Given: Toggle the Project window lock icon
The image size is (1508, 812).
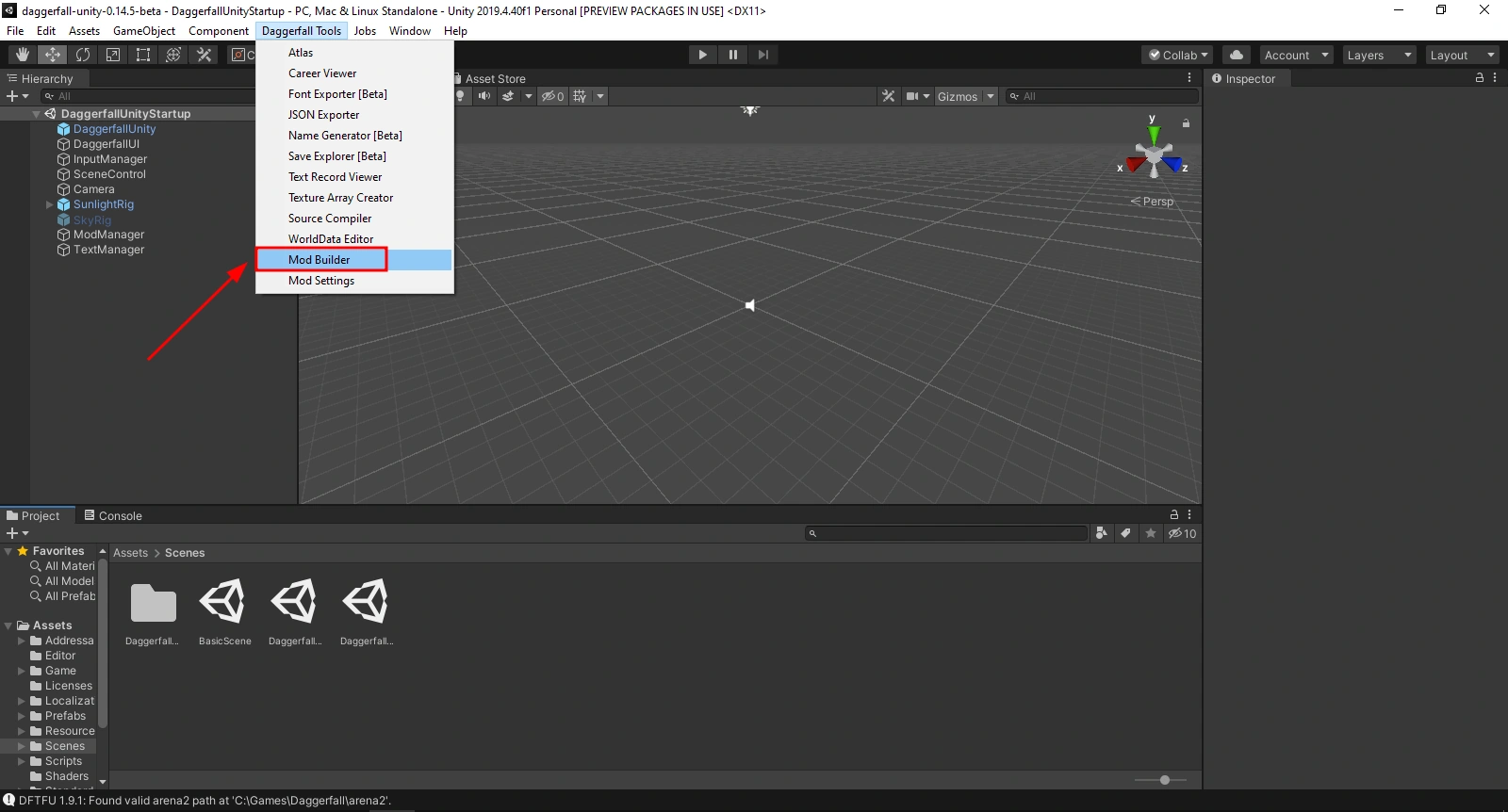Looking at the screenshot, I should [1174, 514].
